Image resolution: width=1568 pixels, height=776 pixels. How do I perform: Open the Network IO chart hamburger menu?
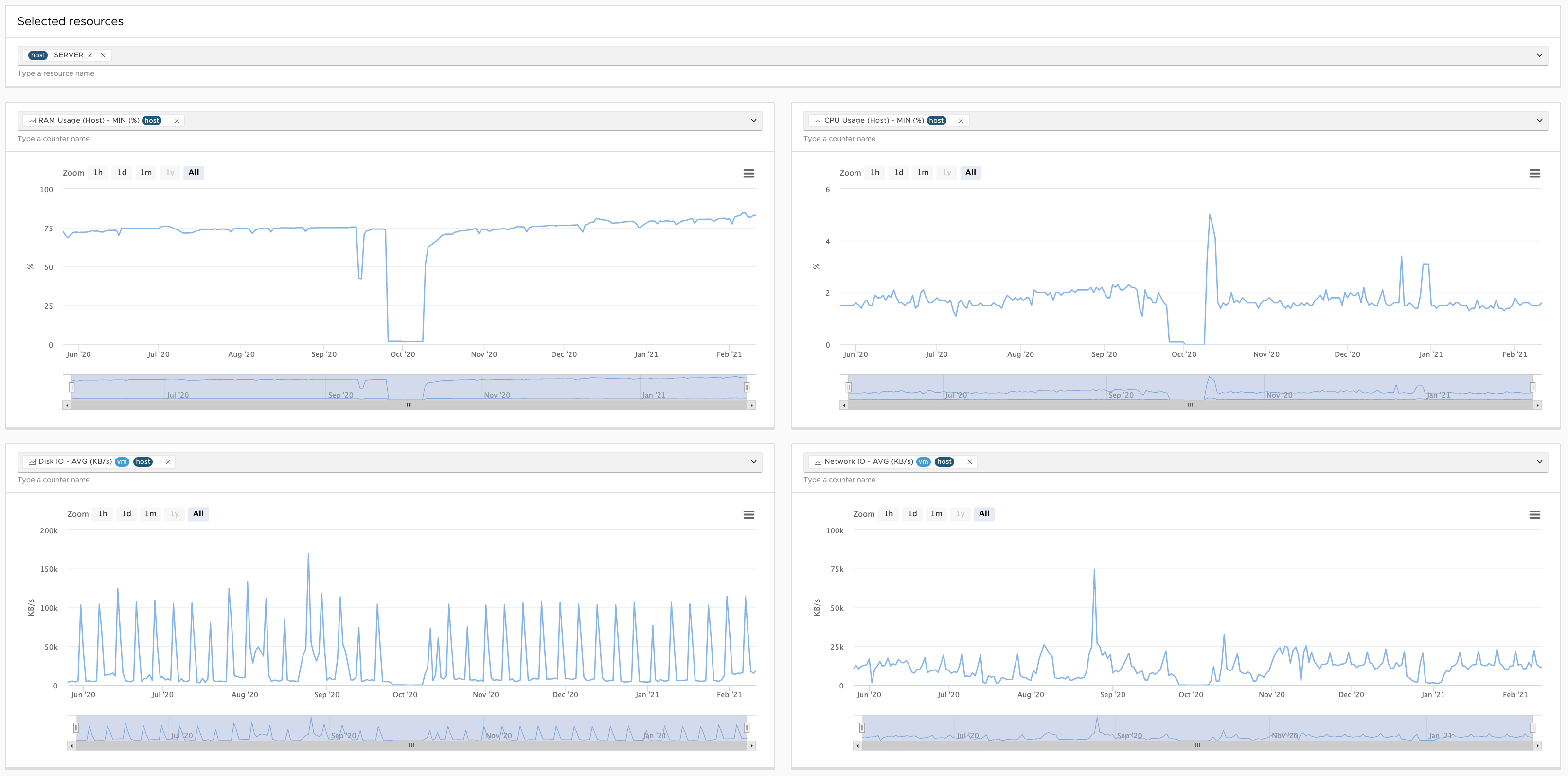point(1534,515)
